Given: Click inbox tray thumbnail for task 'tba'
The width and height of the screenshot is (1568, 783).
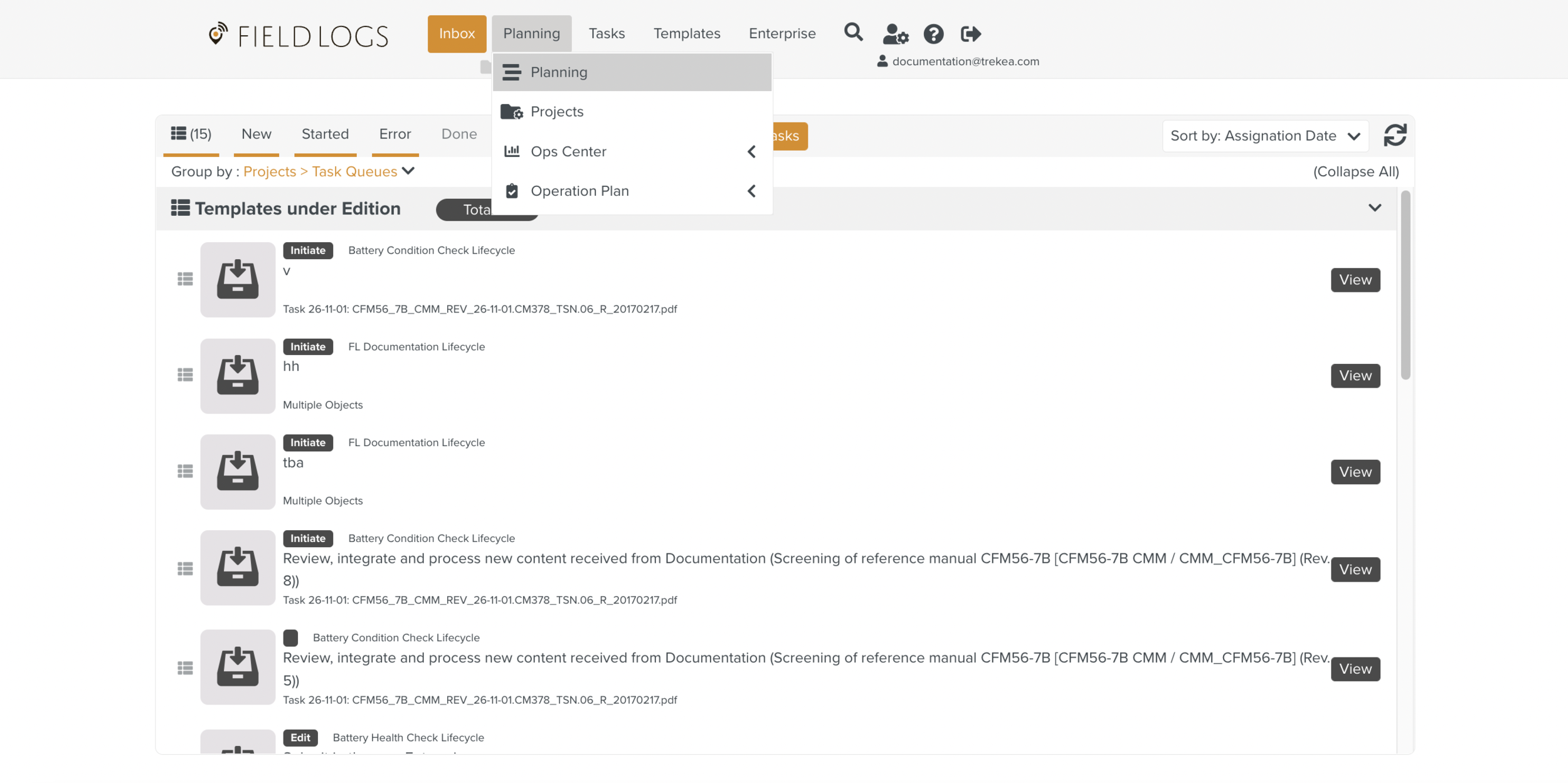Looking at the screenshot, I should point(238,472).
